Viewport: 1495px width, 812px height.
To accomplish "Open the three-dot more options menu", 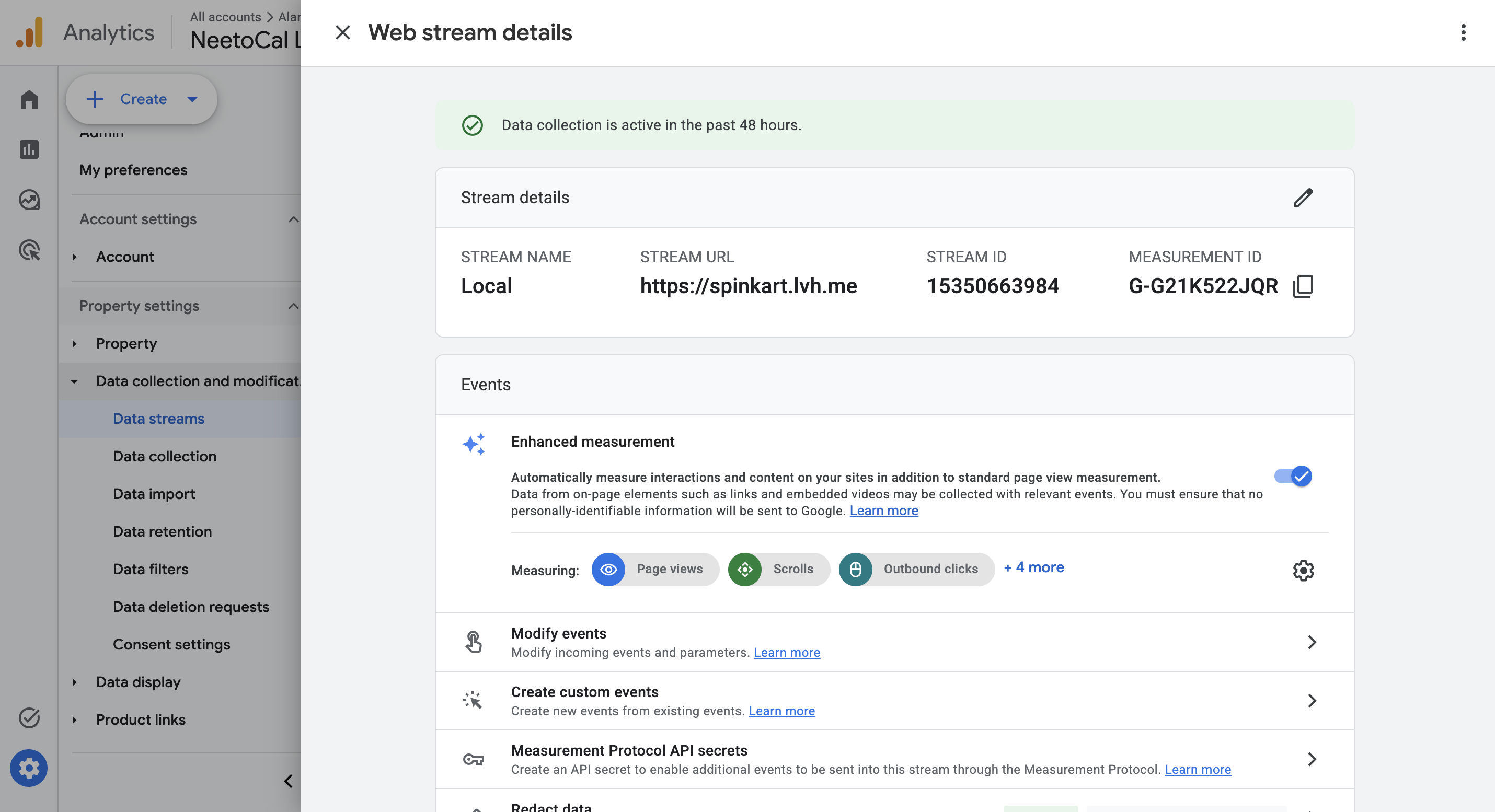I will [x=1463, y=32].
